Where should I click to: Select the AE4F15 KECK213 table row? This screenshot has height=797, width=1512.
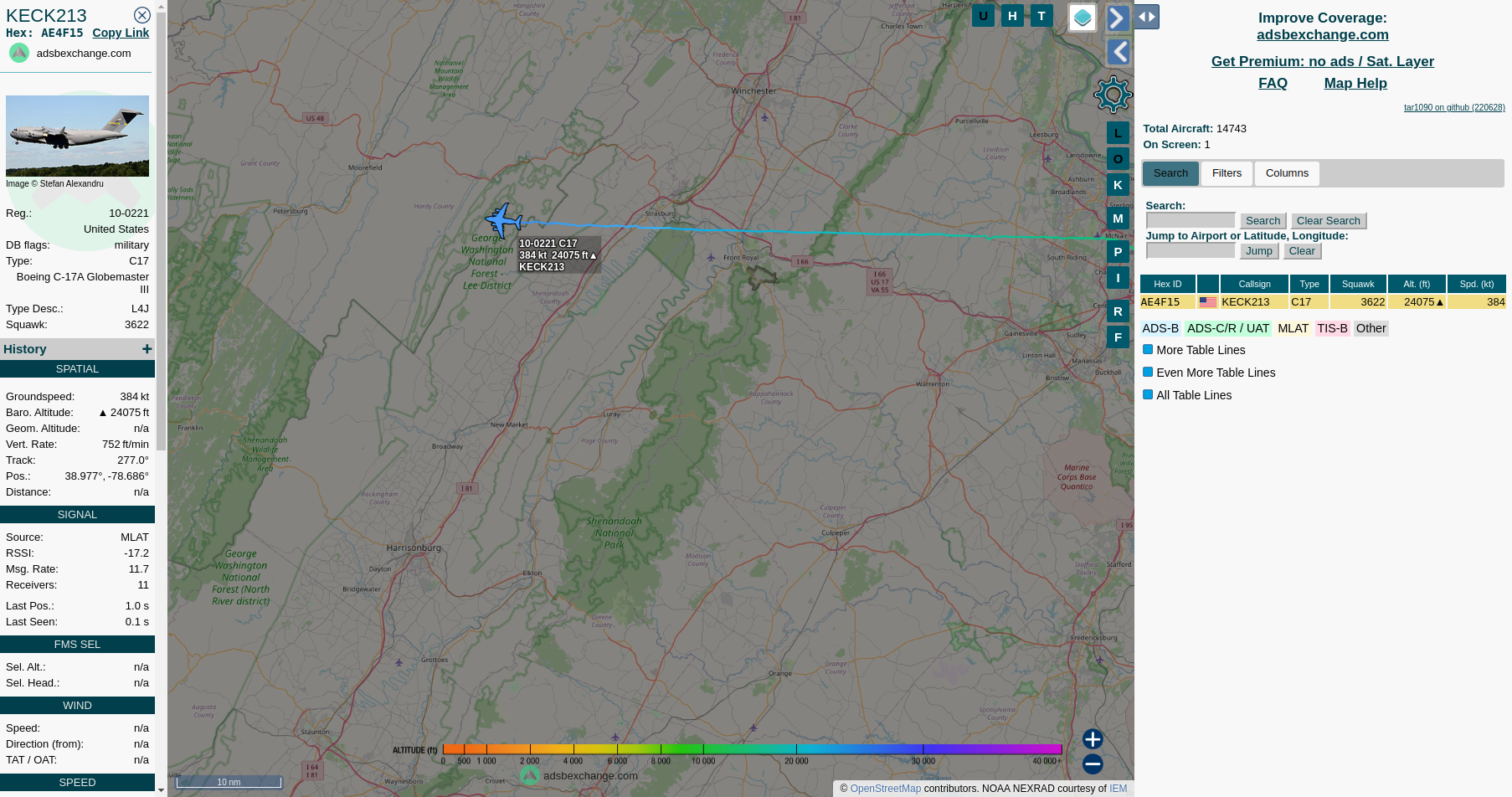coord(1323,302)
